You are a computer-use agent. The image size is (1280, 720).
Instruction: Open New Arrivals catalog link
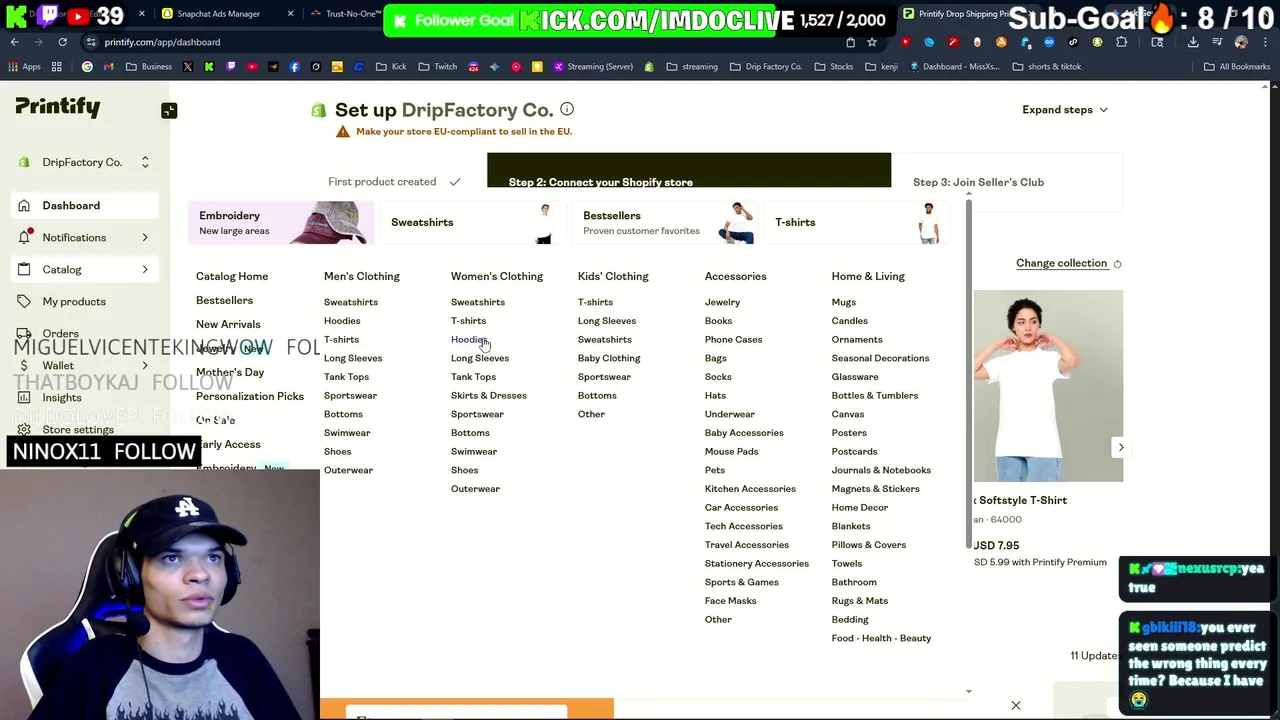pos(228,324)
